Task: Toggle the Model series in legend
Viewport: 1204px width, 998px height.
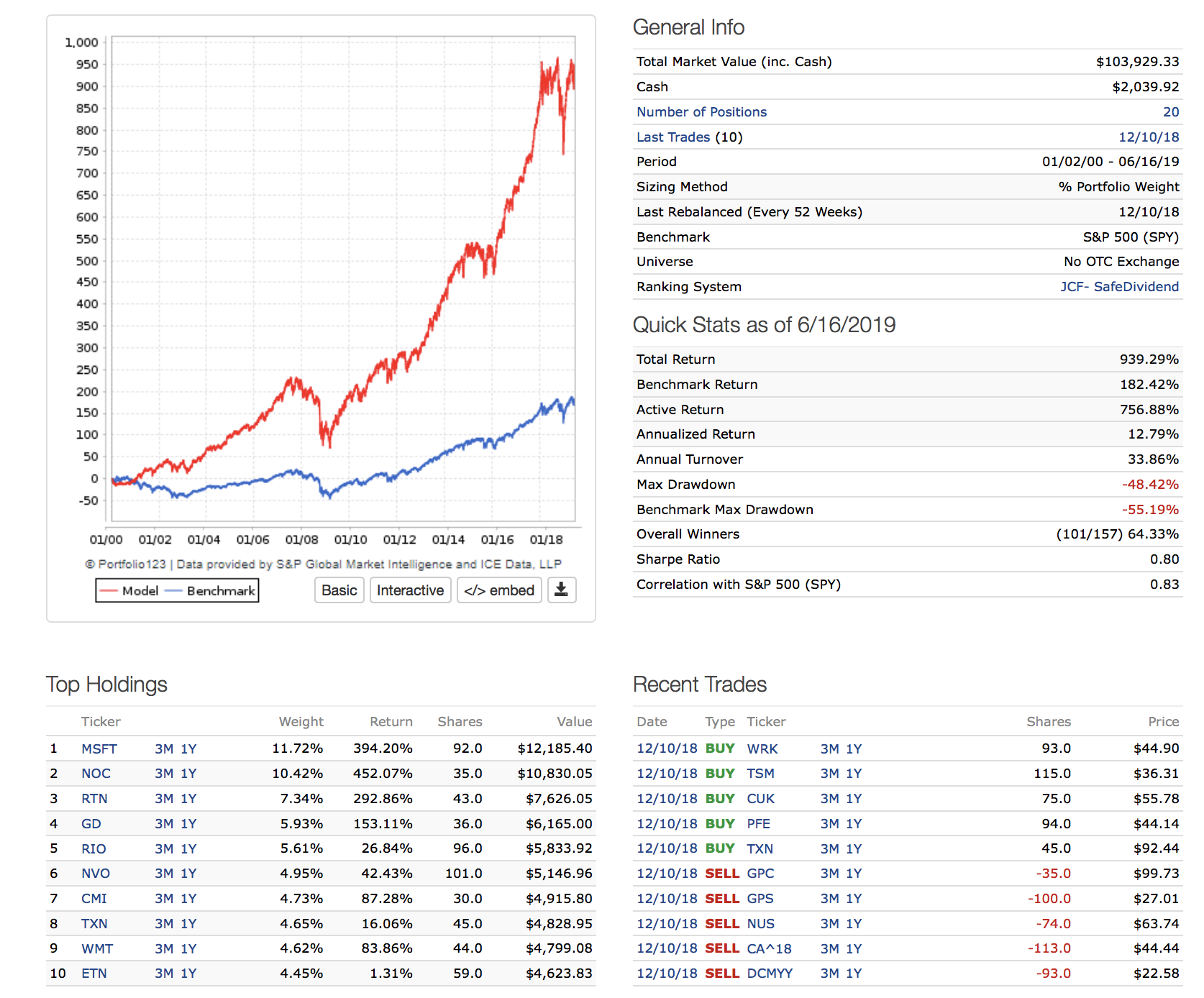Action: [x=129, y=591]
